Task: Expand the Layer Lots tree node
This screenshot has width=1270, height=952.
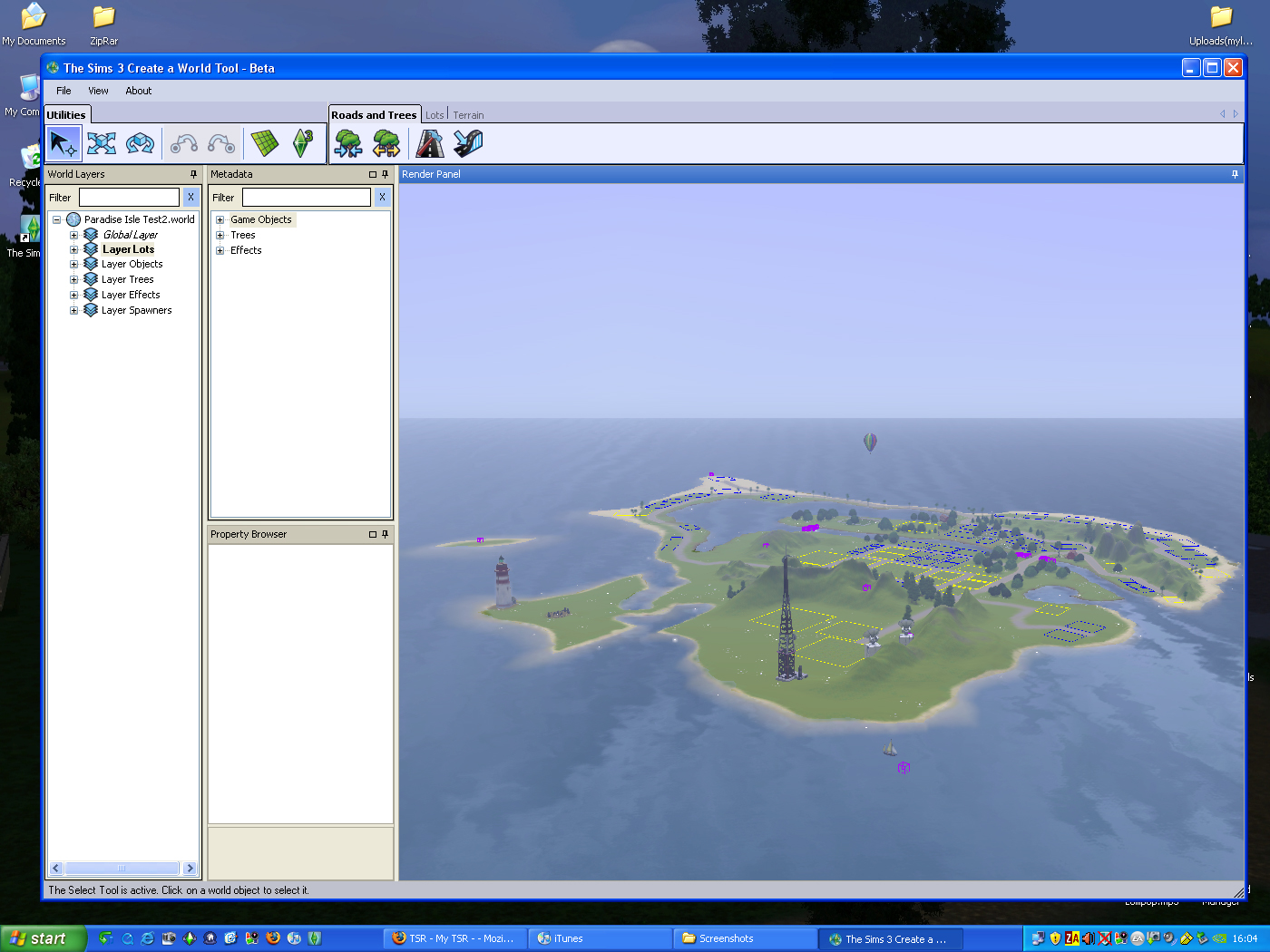Action: coord(74,249)
